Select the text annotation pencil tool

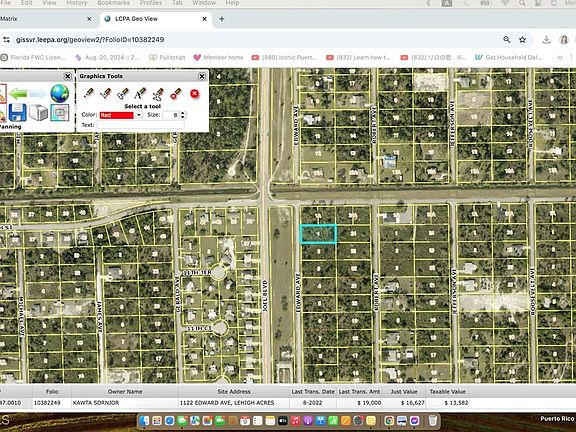[x=140, y=93]
